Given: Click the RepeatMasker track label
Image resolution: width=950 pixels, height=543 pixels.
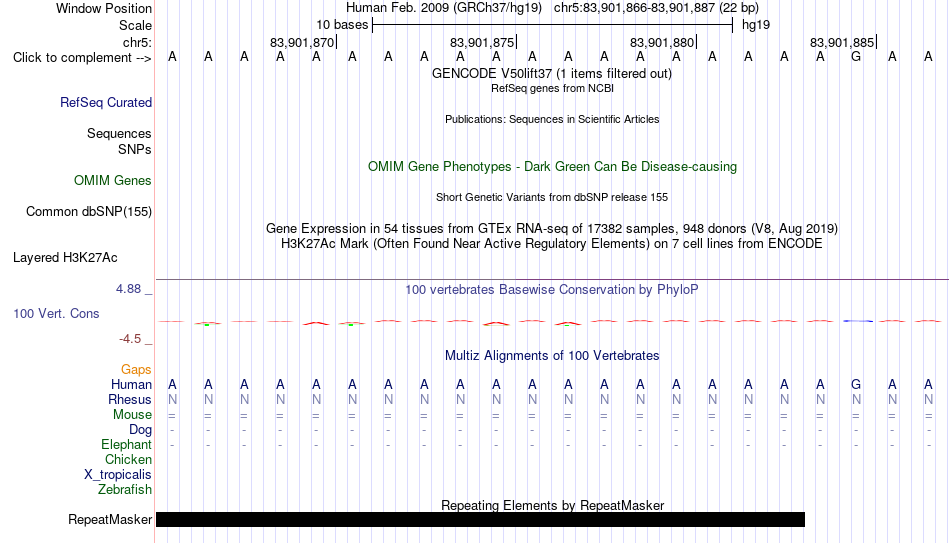Looking at the screenshot, I should [x=110, y=519].
